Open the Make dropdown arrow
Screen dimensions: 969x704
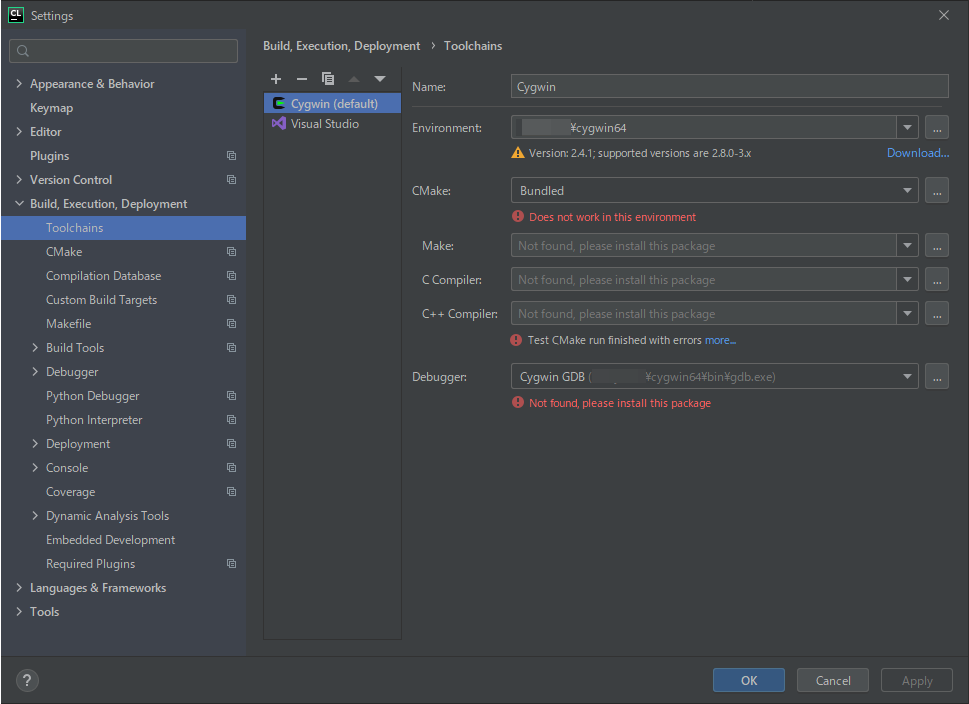click(x=907, y=245)
